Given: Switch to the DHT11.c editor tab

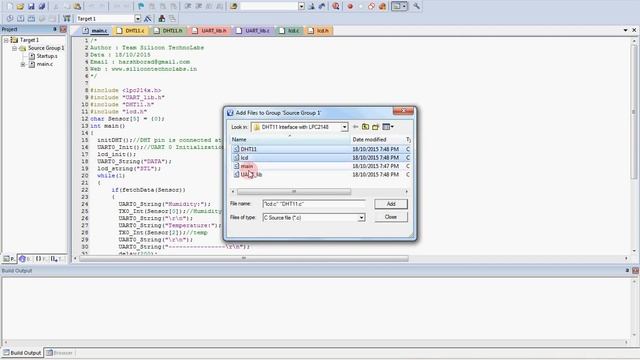Looking at the screenshot, I should [x=130, y=31].
